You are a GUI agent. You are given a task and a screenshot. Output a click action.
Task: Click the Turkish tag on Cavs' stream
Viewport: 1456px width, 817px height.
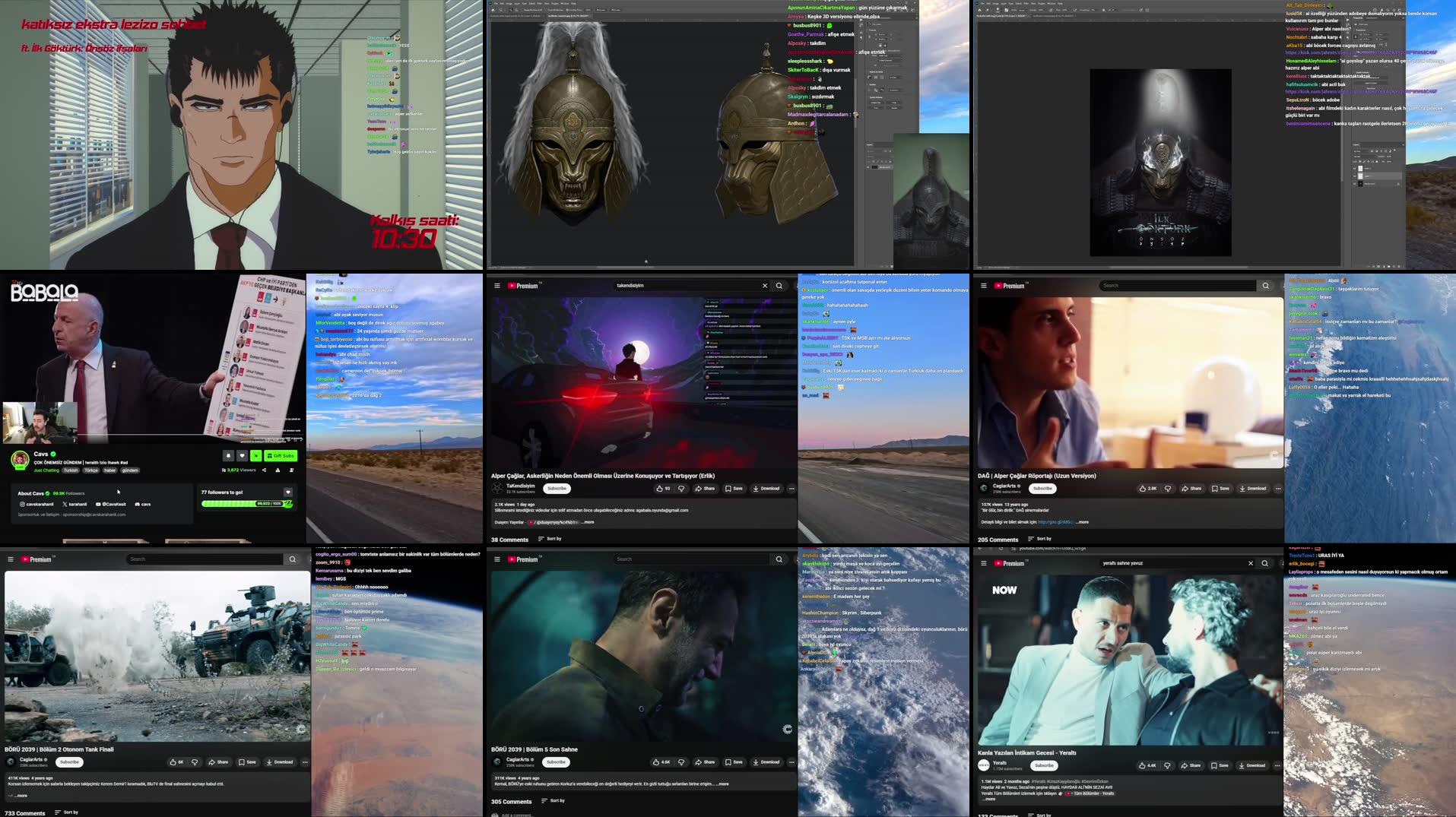coord(71,470)
